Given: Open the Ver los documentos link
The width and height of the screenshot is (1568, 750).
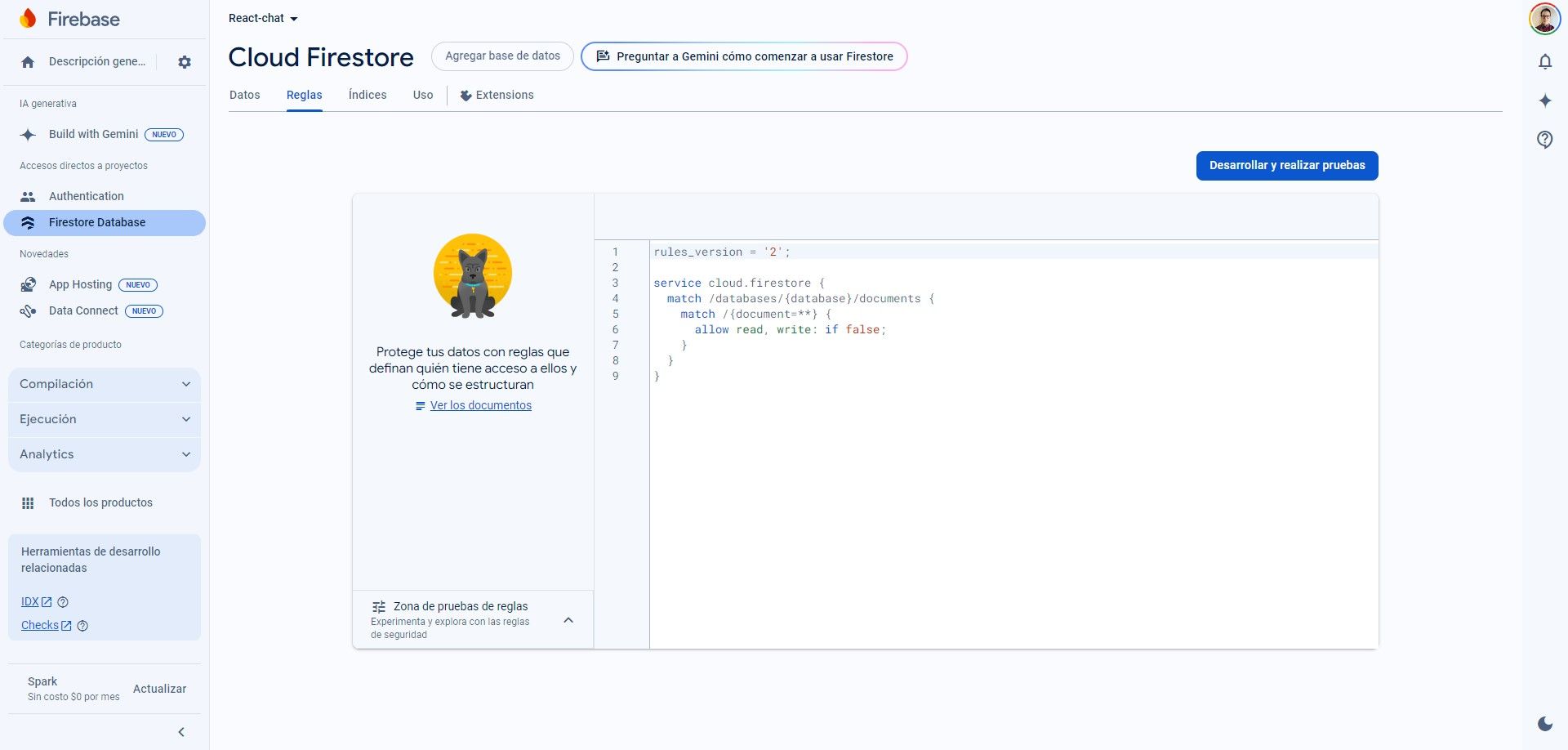Looking at the screenshot, I should point(481,406).
